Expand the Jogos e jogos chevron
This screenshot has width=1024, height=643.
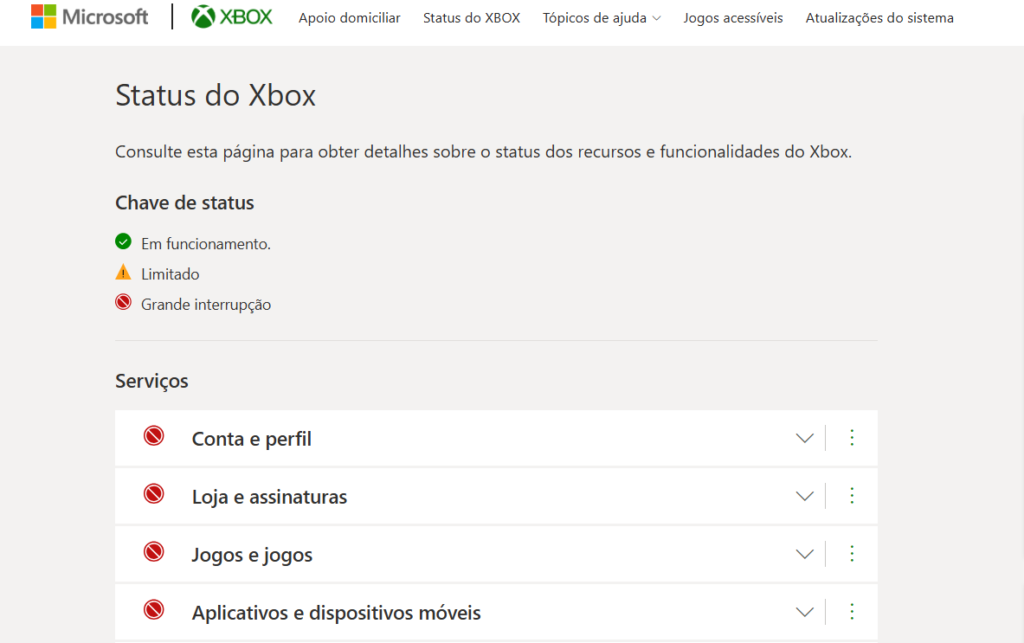coord(805,554)
